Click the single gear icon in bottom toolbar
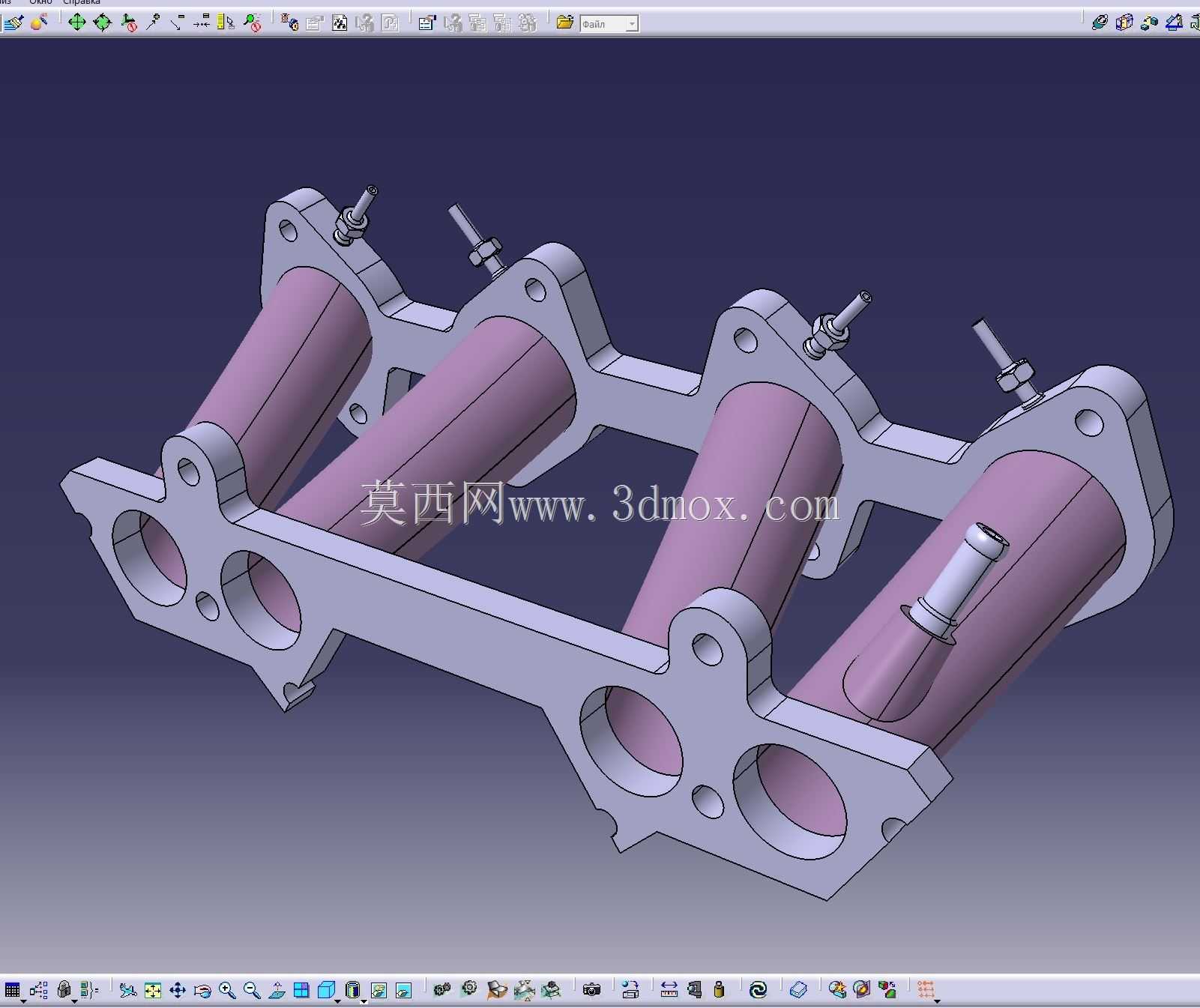Viewport: 1200px width, 1008px height. pos(469,989)
